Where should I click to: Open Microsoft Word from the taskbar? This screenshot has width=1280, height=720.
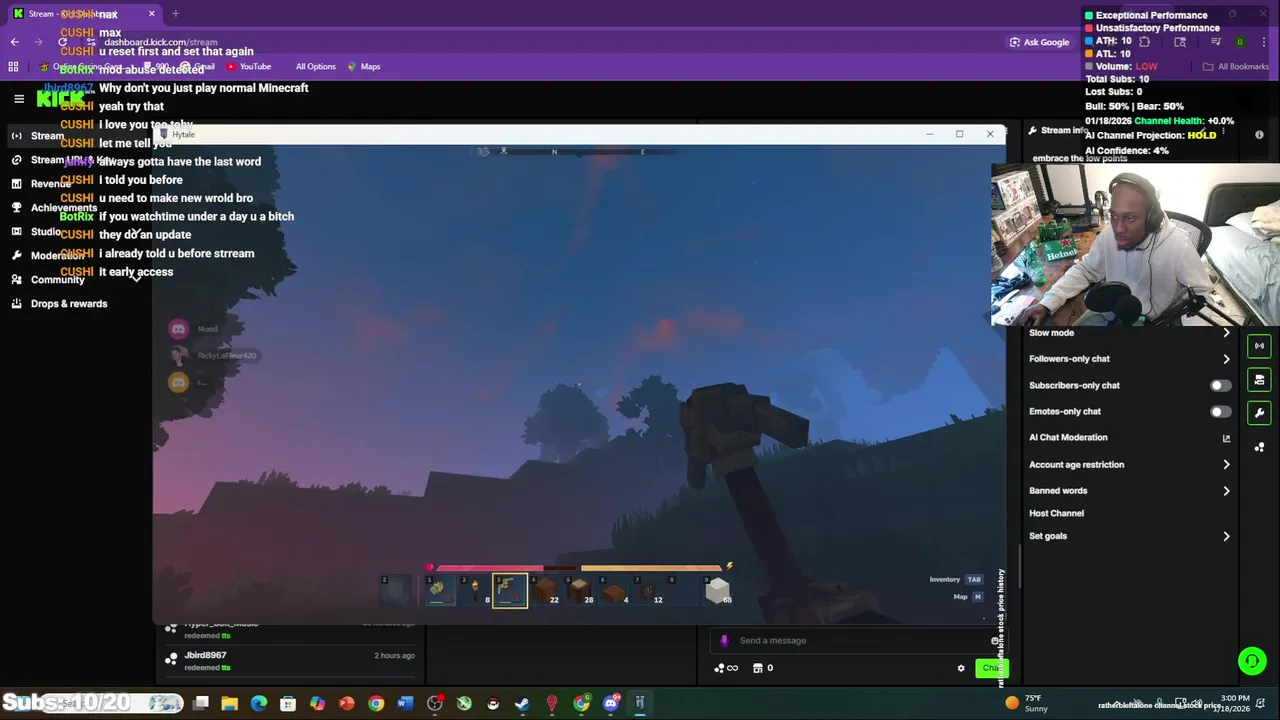405,704
